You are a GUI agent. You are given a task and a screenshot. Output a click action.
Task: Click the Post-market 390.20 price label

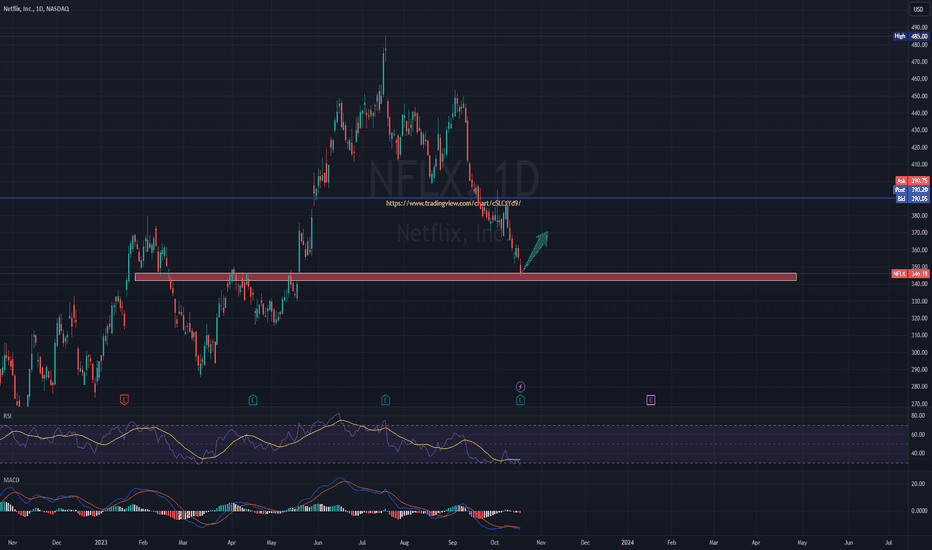point(912,190)
